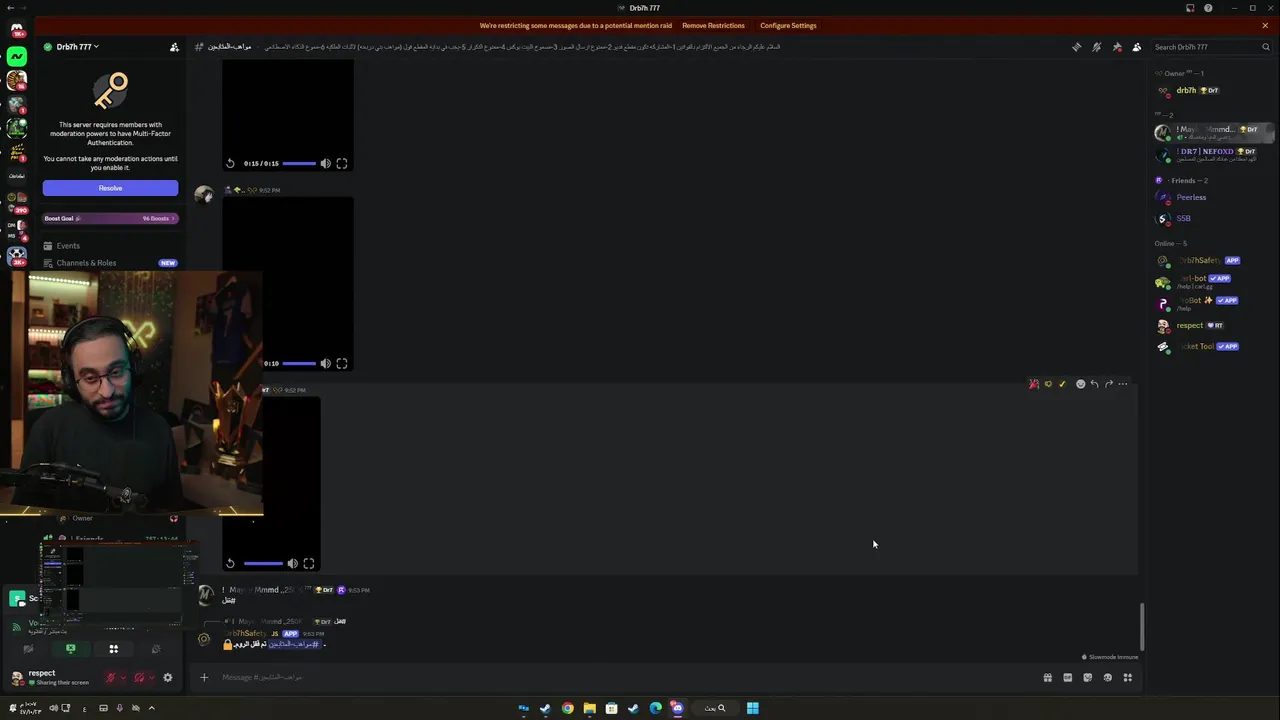
Task: Open the Threads icon in channel header
Action: coord(1076,47)
